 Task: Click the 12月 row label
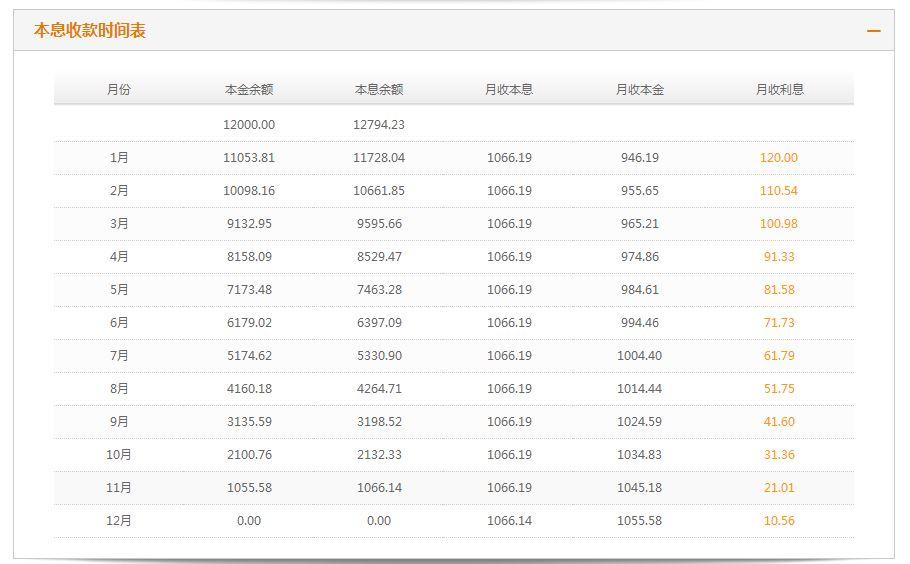(x=118, y=521)
